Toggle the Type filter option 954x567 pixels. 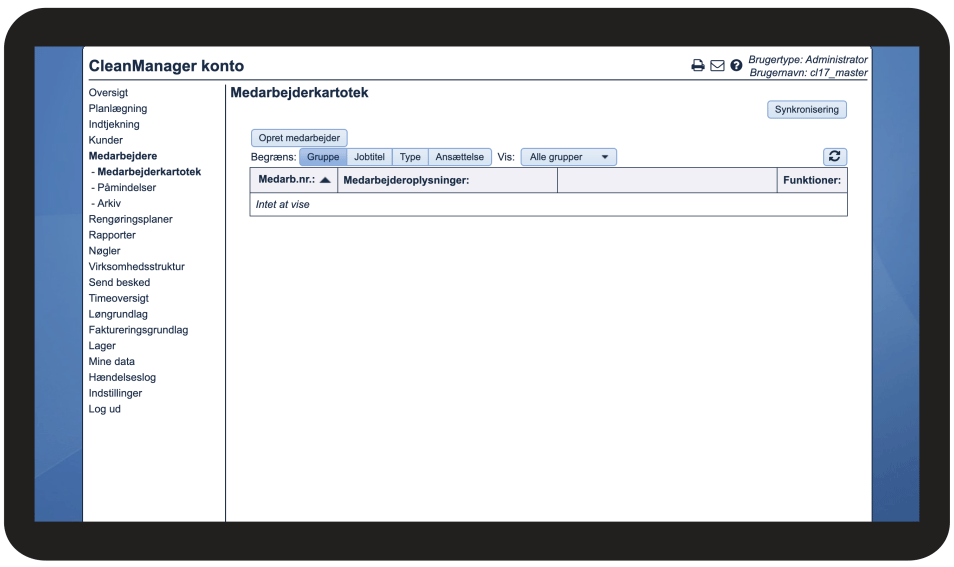410,157
